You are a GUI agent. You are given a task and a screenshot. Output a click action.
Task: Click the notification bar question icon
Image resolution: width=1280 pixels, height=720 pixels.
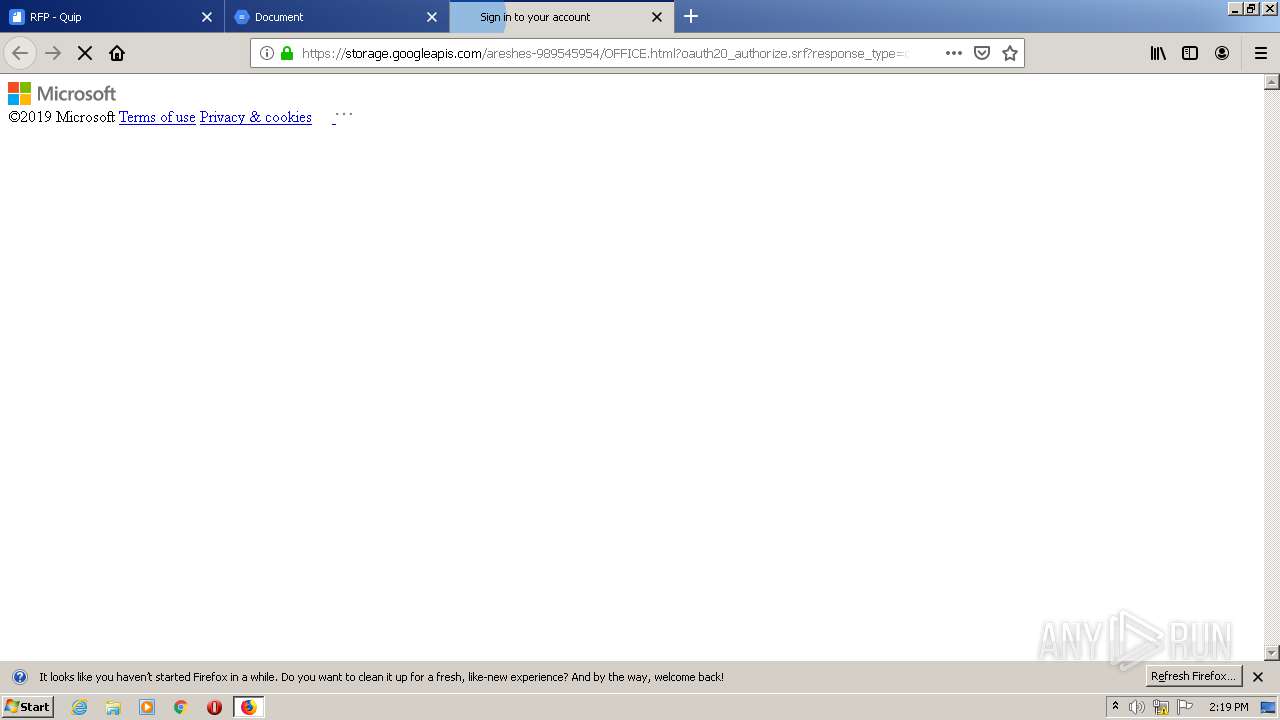click(x=19, y=677)
